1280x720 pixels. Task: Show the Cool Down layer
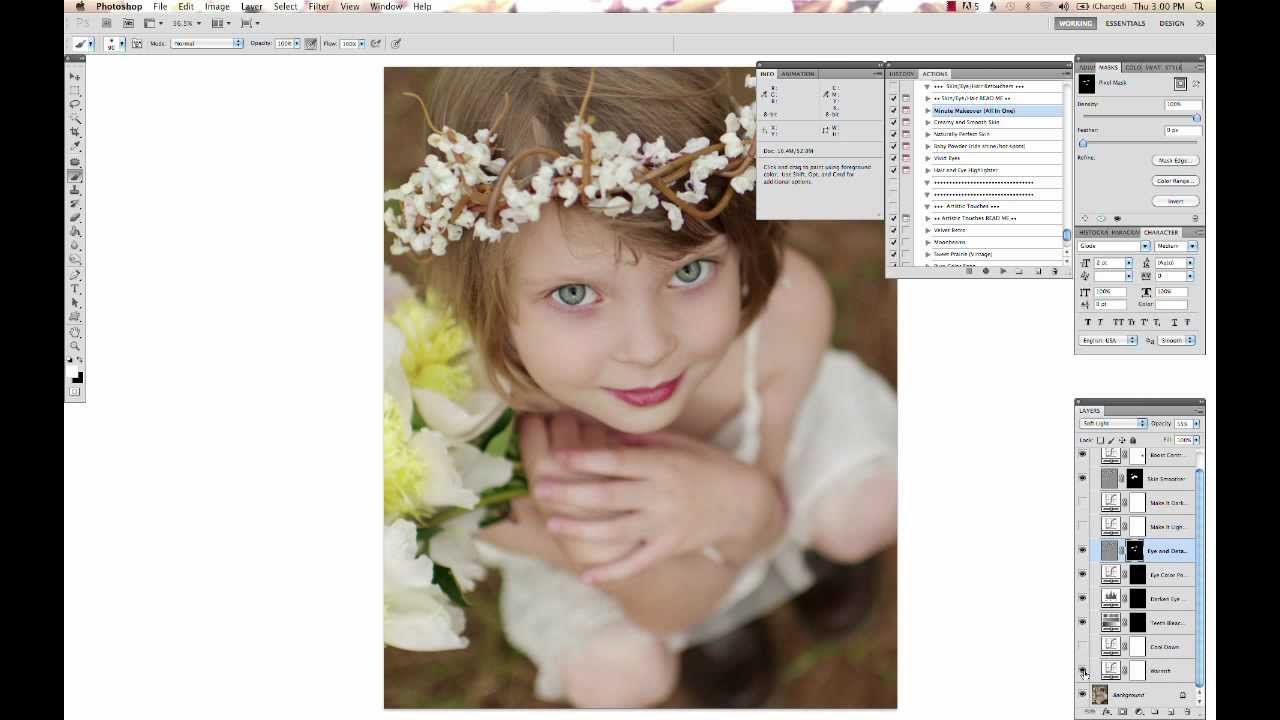[x=1082, y=647]
